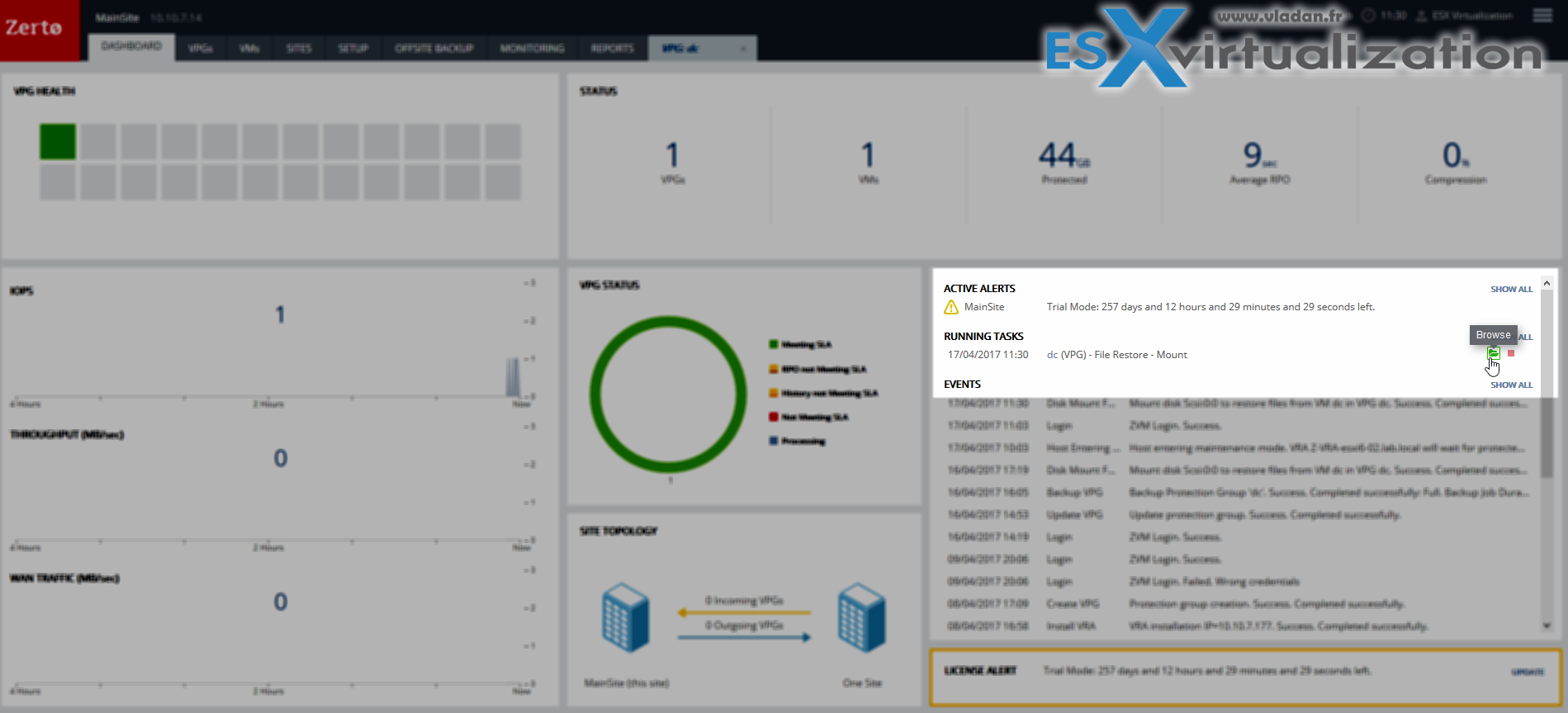Open the dc VPG link in Running Tasks
Image resolution: width=1568 pixels, height=713 pixels.
1052,355
